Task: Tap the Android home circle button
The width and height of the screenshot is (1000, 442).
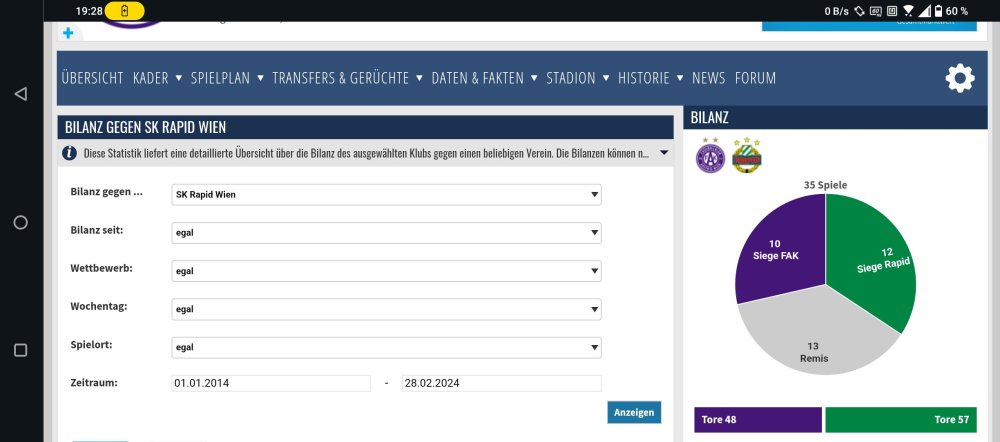Action: [x=20, y=222]
